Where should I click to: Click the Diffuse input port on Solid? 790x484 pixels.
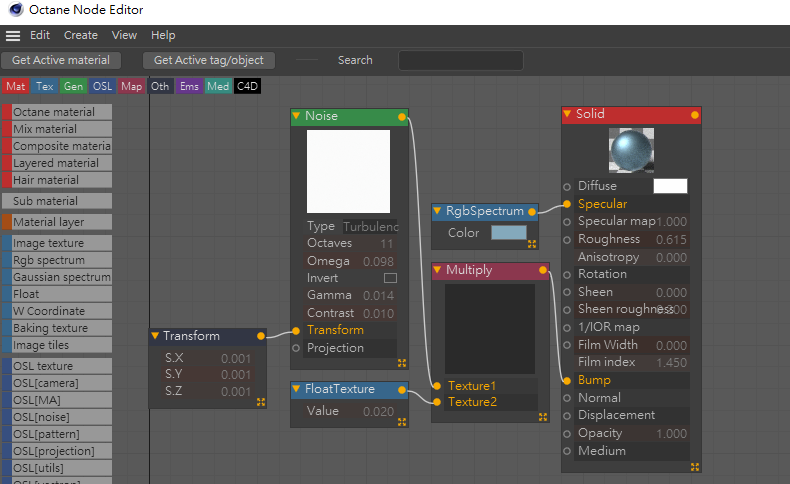(x=567, y=187)
